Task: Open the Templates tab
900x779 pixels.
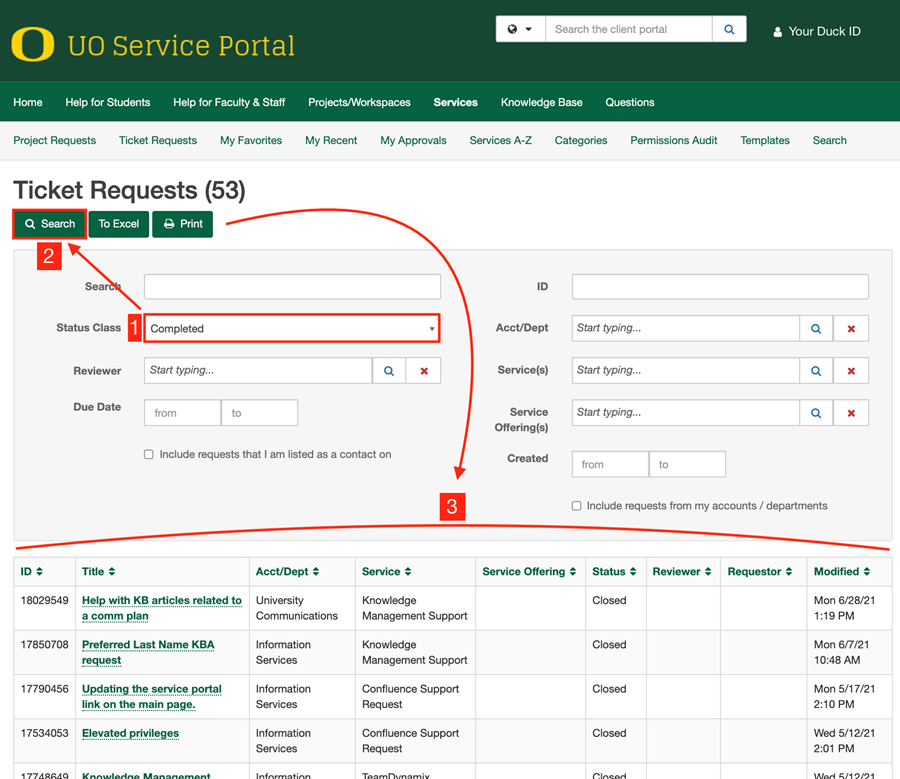Action: 765,141
